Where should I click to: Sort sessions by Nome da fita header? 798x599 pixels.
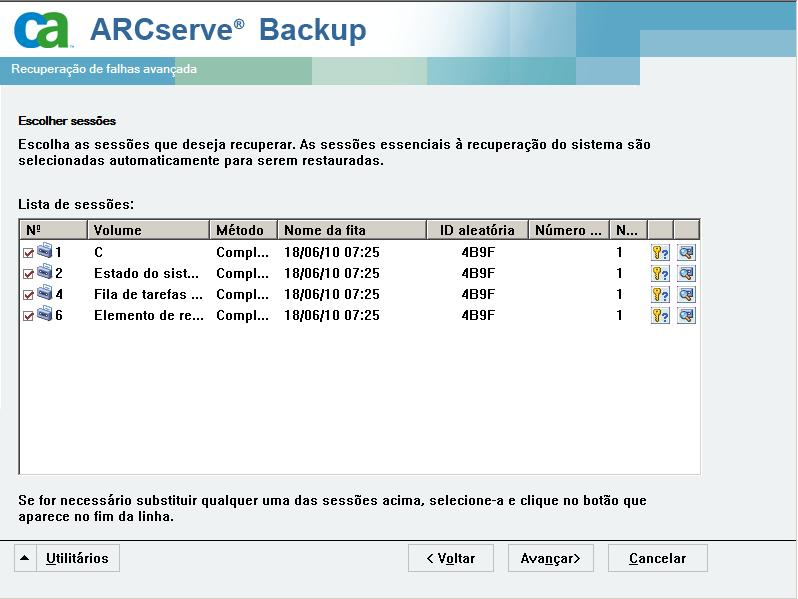click(x=351, y=230)
